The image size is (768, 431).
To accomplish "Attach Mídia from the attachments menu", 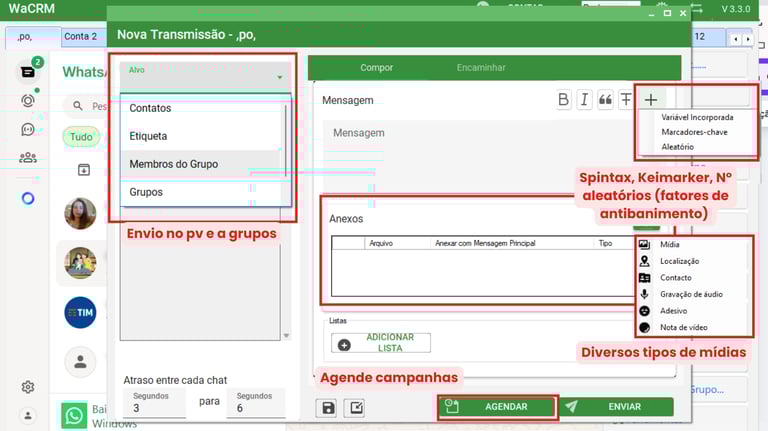I will tap(669, 244).
